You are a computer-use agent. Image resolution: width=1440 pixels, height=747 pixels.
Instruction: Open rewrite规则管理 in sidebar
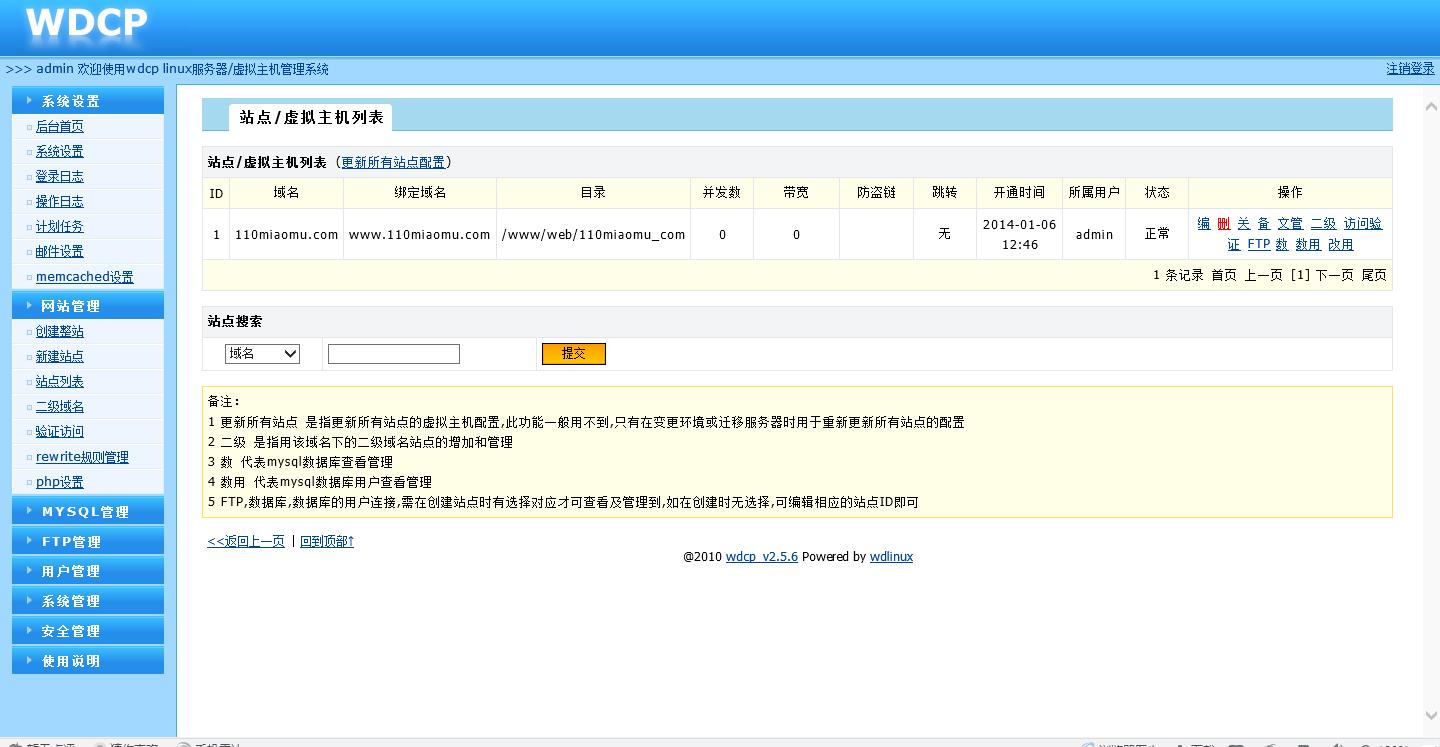click(82, 457)
